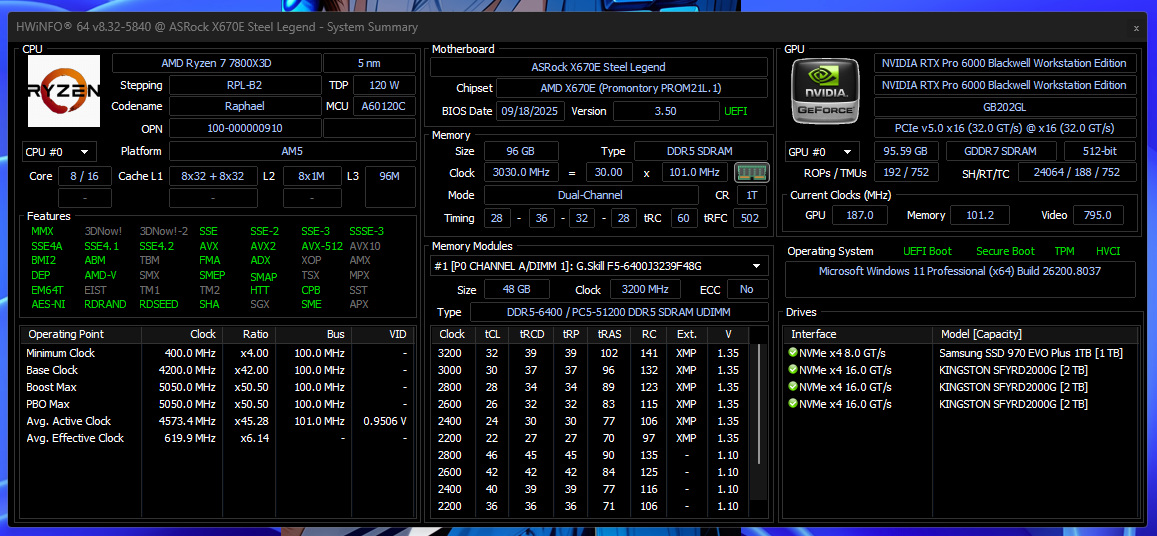Click the Interface column header in Drives
Image resolution: width=1157 pixels, height=536 pixels.
pos(858,334)
